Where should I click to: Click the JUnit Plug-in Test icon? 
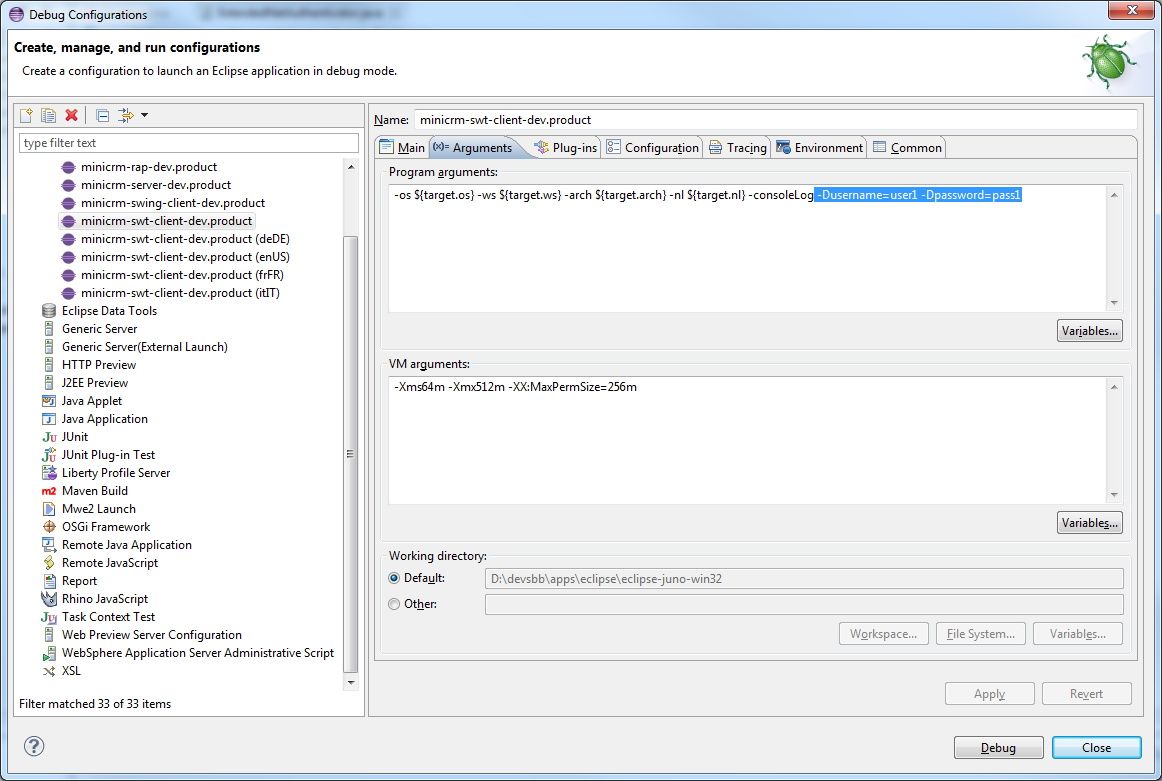49,455
